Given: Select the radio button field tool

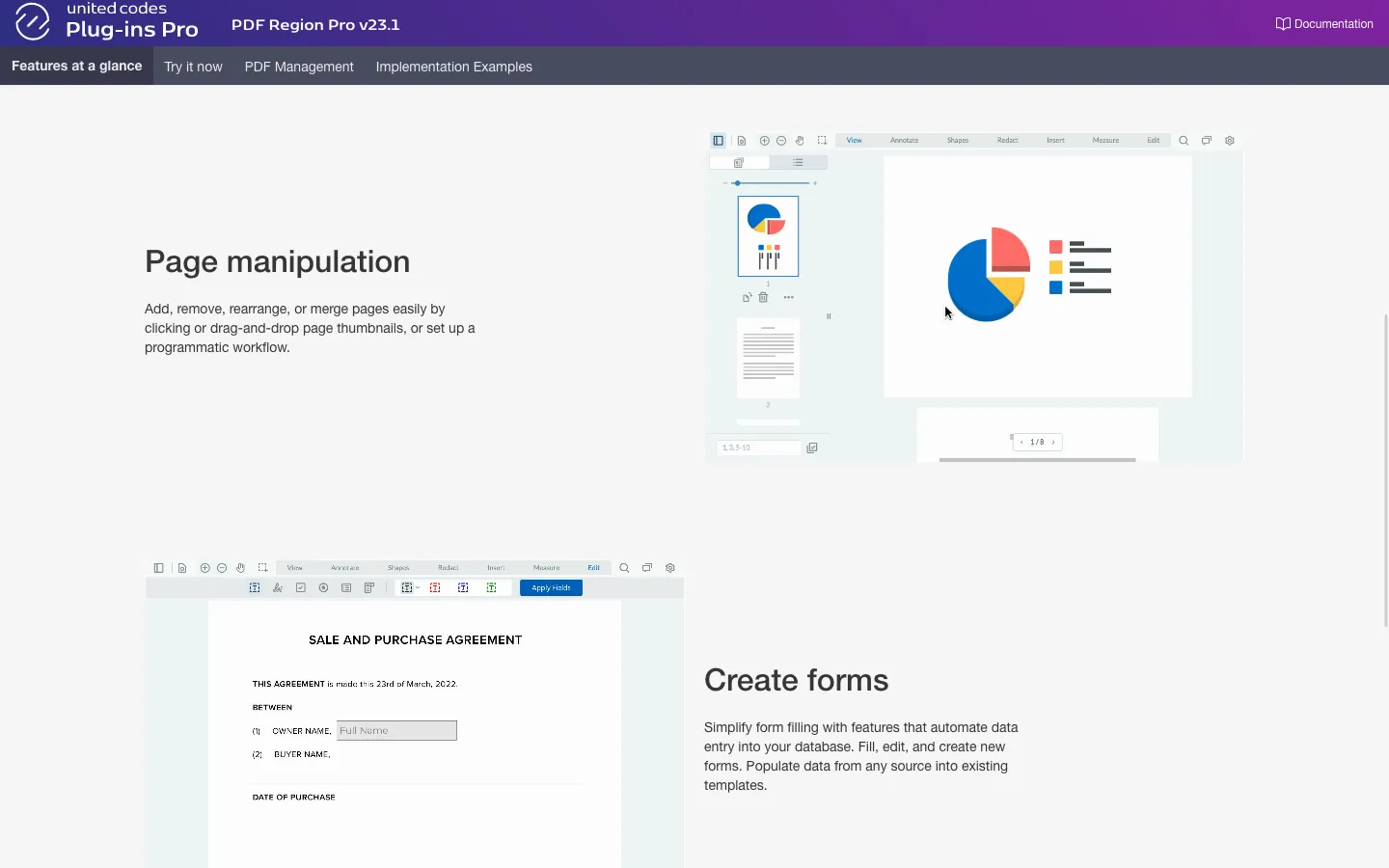Looking at the screenshot, I should tap(323, 587).
